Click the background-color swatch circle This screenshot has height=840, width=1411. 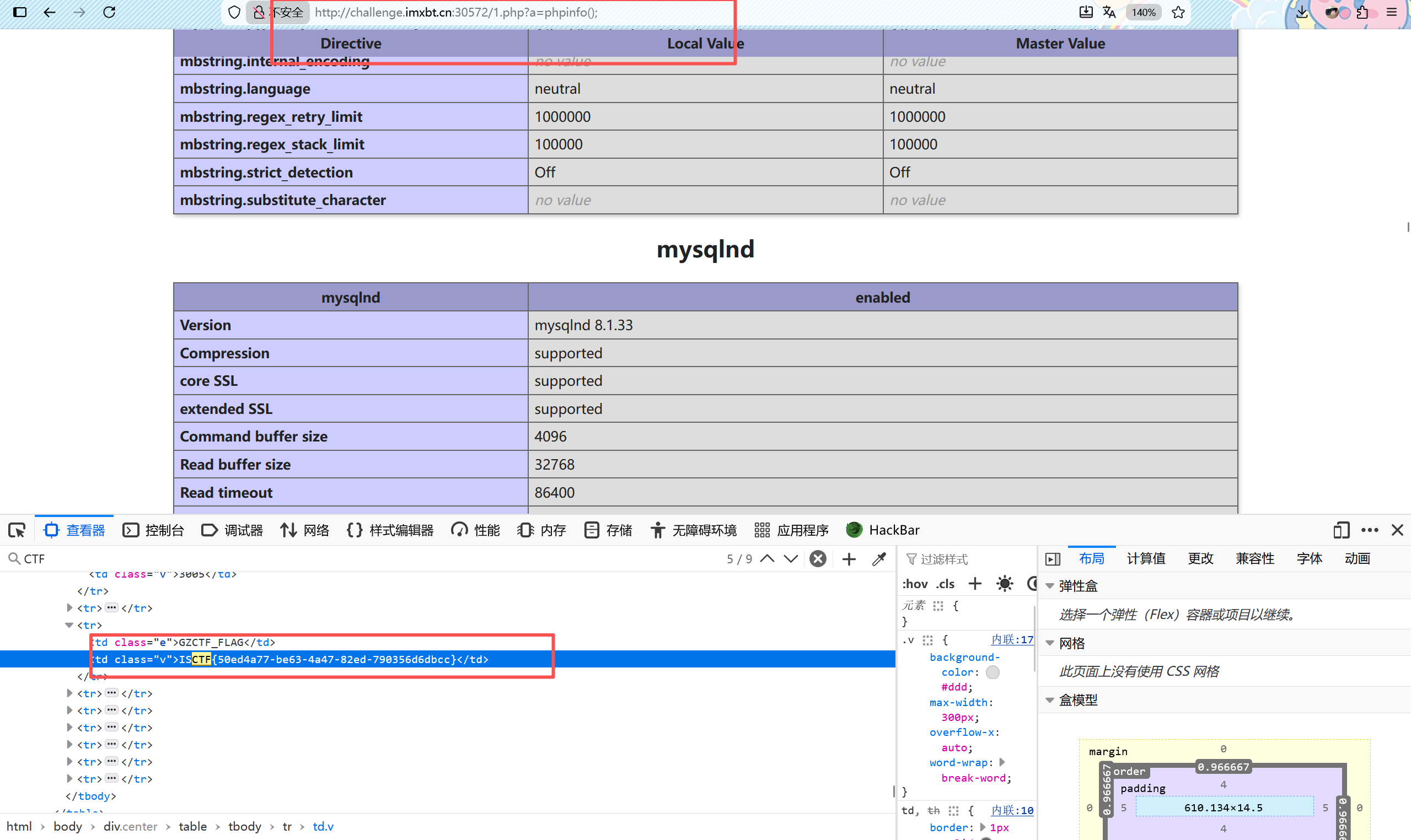tap(992, 672)
